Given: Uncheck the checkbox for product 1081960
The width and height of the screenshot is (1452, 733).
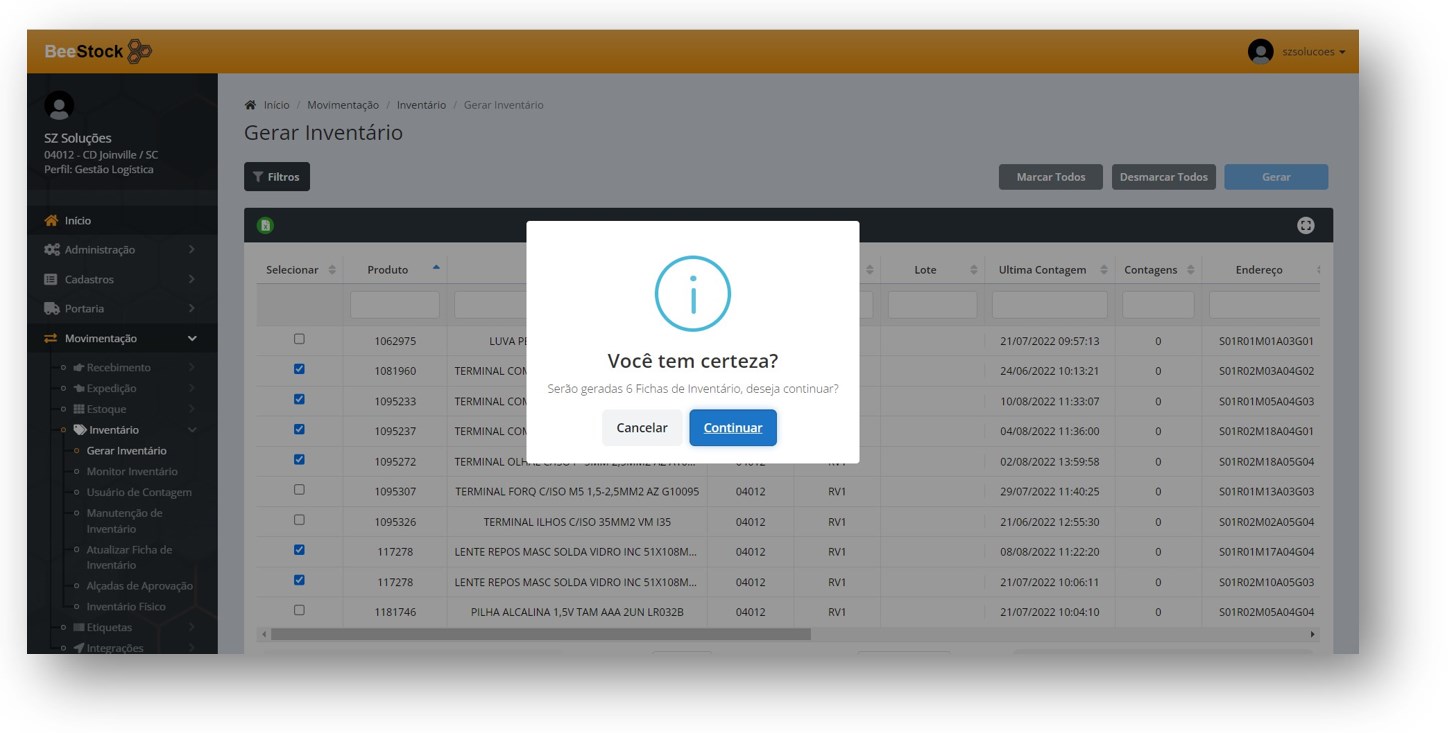Looking at the screenshot, I should (x=299, y=370).
